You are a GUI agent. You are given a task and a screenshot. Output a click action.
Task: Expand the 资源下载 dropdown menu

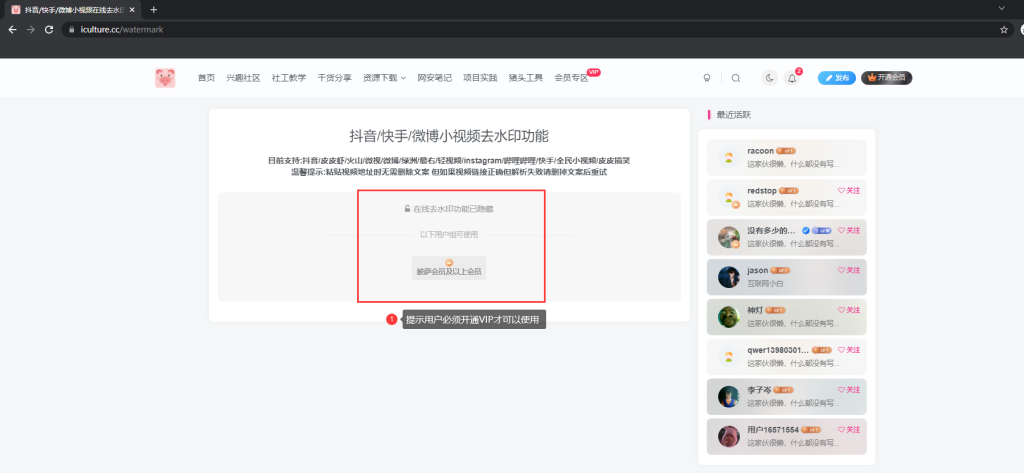384,78
